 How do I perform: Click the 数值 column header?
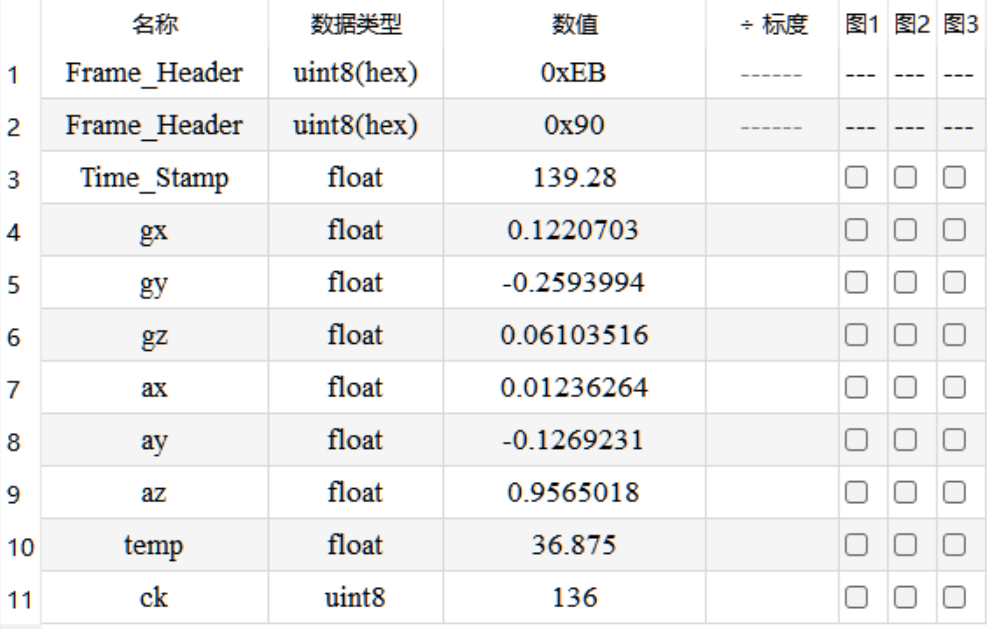575,24
